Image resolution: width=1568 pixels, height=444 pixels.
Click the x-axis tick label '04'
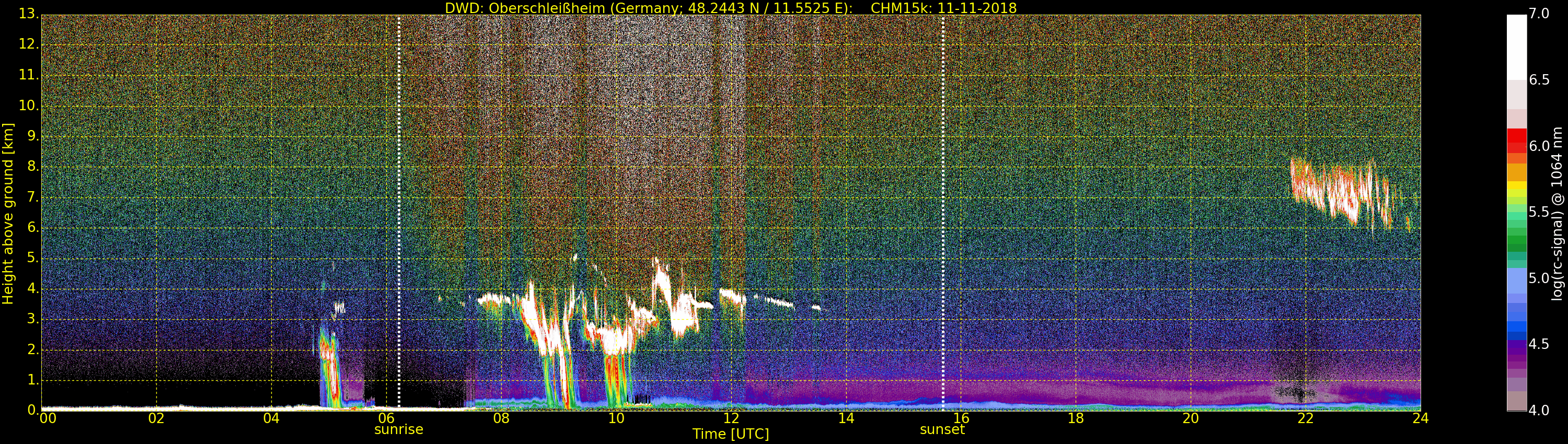[271, 418]
